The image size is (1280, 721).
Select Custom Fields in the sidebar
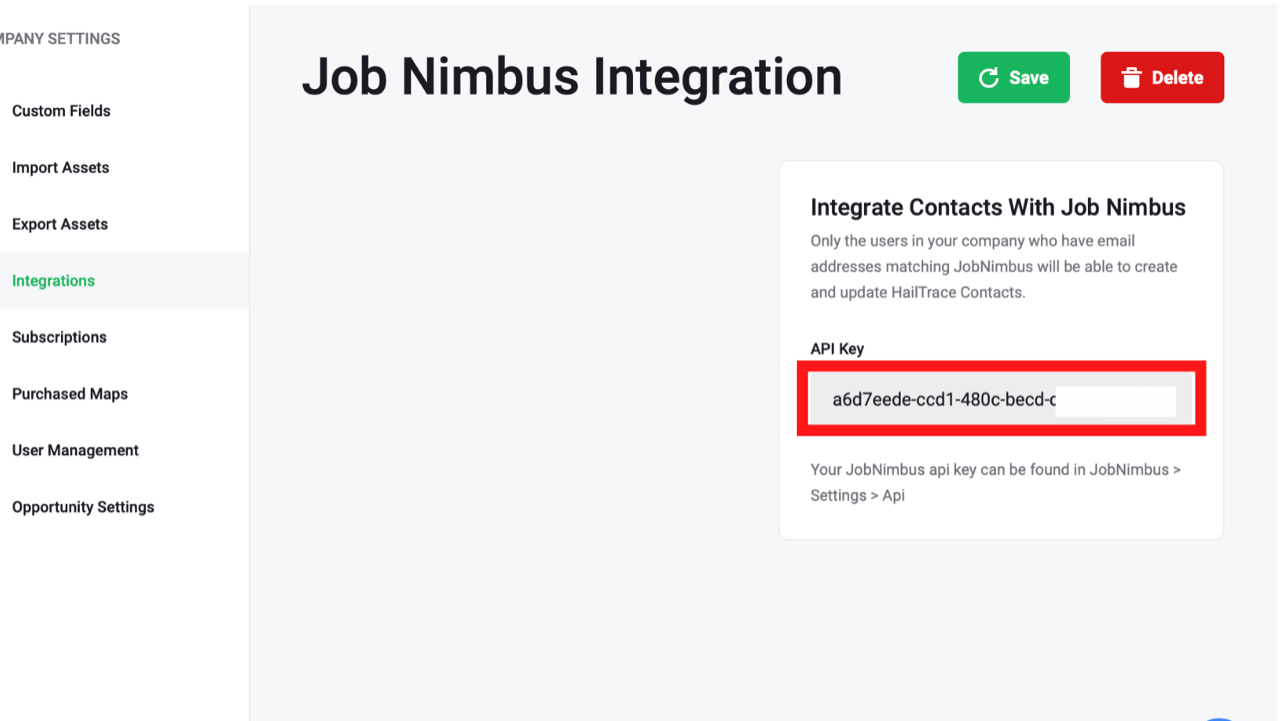point(60,110)
